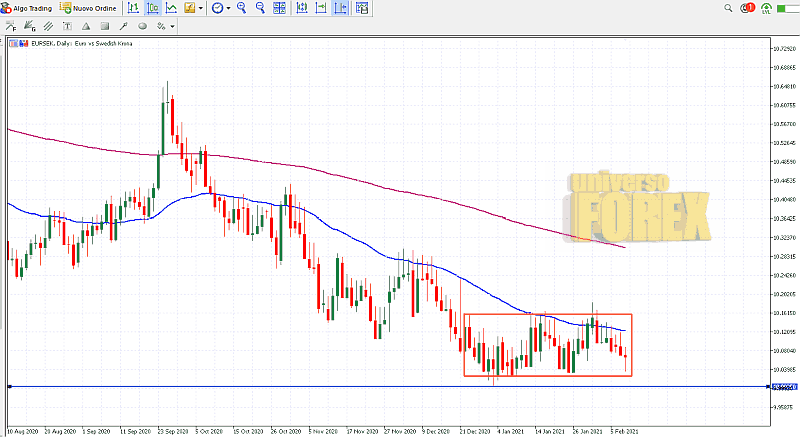Image resolution: width=800 pixels, height=437 pixels.
Task: Expand the timeframe clock dropdown
Action: click(x=229, y=8)
